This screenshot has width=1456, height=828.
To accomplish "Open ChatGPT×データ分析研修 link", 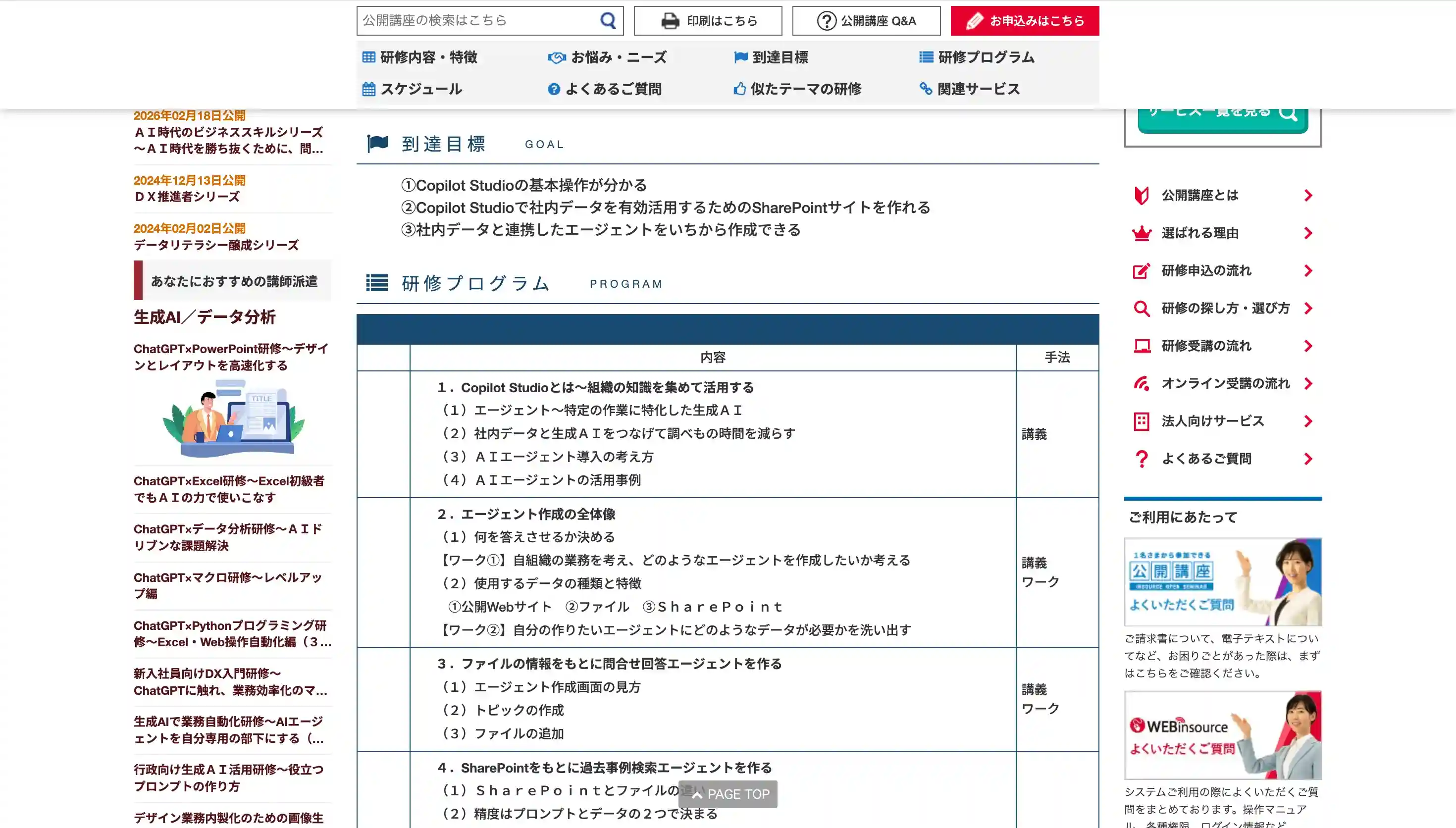I will [x=228, y=537].
